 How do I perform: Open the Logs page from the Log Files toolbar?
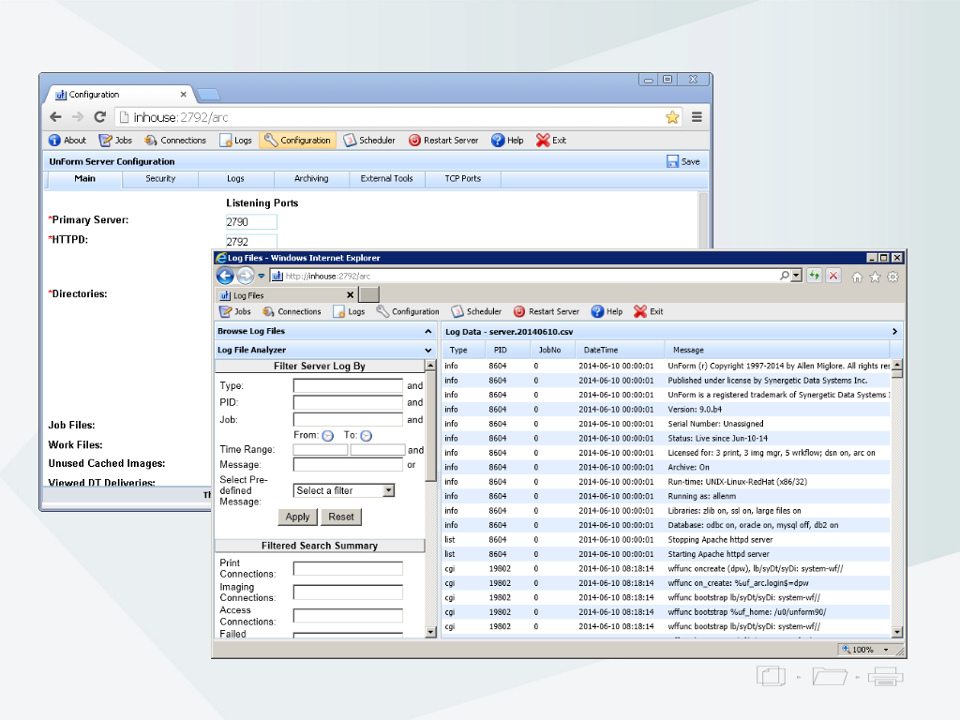click(x=348, y=311)
